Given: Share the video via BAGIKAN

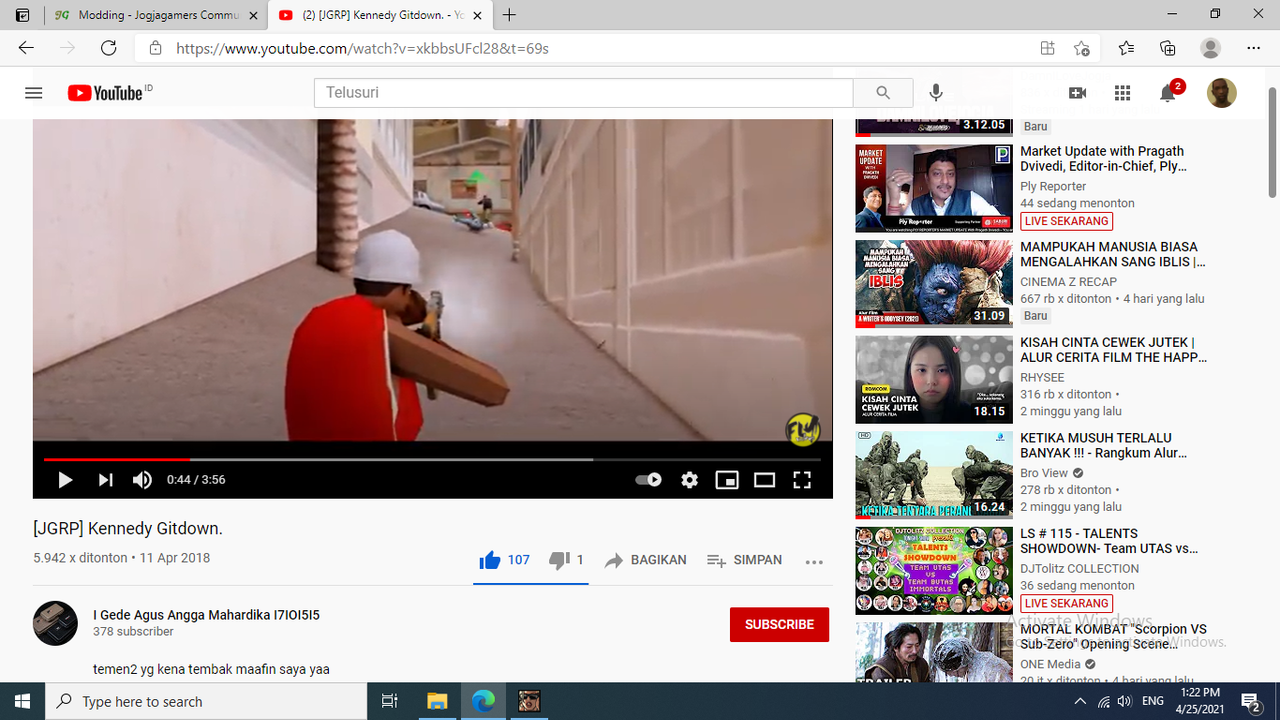Looking at the screenshot, I should (645, 560).
